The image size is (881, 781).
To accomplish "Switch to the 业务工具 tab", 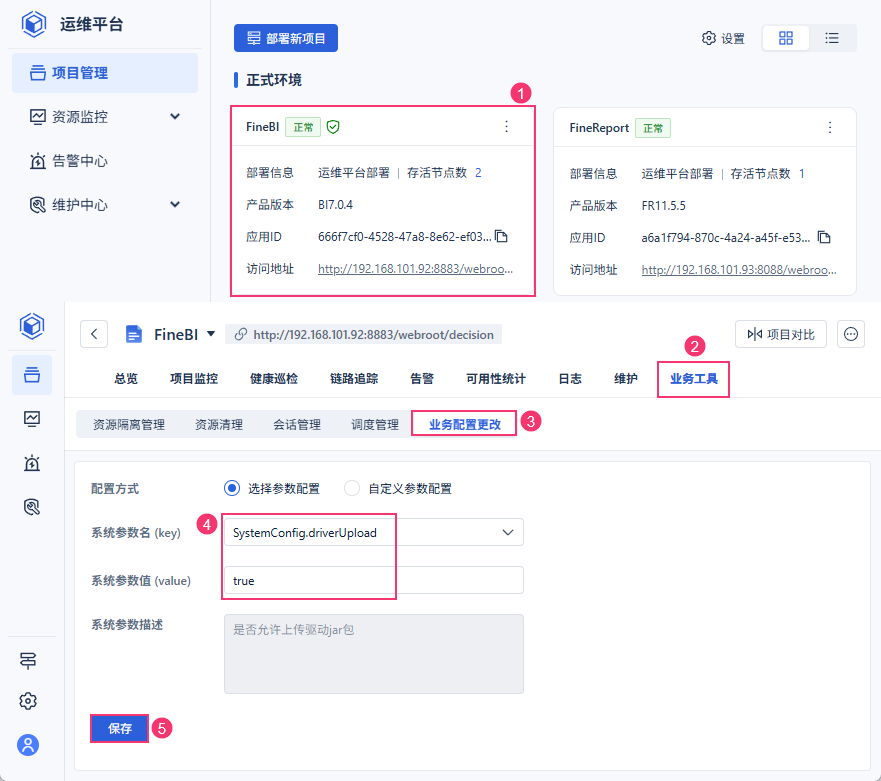I will click(693, 379).
